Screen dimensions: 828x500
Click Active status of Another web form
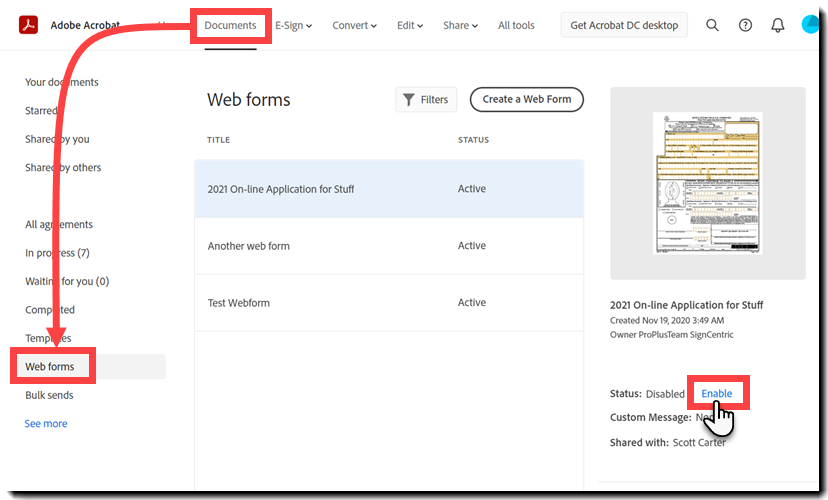click(472, 246)
